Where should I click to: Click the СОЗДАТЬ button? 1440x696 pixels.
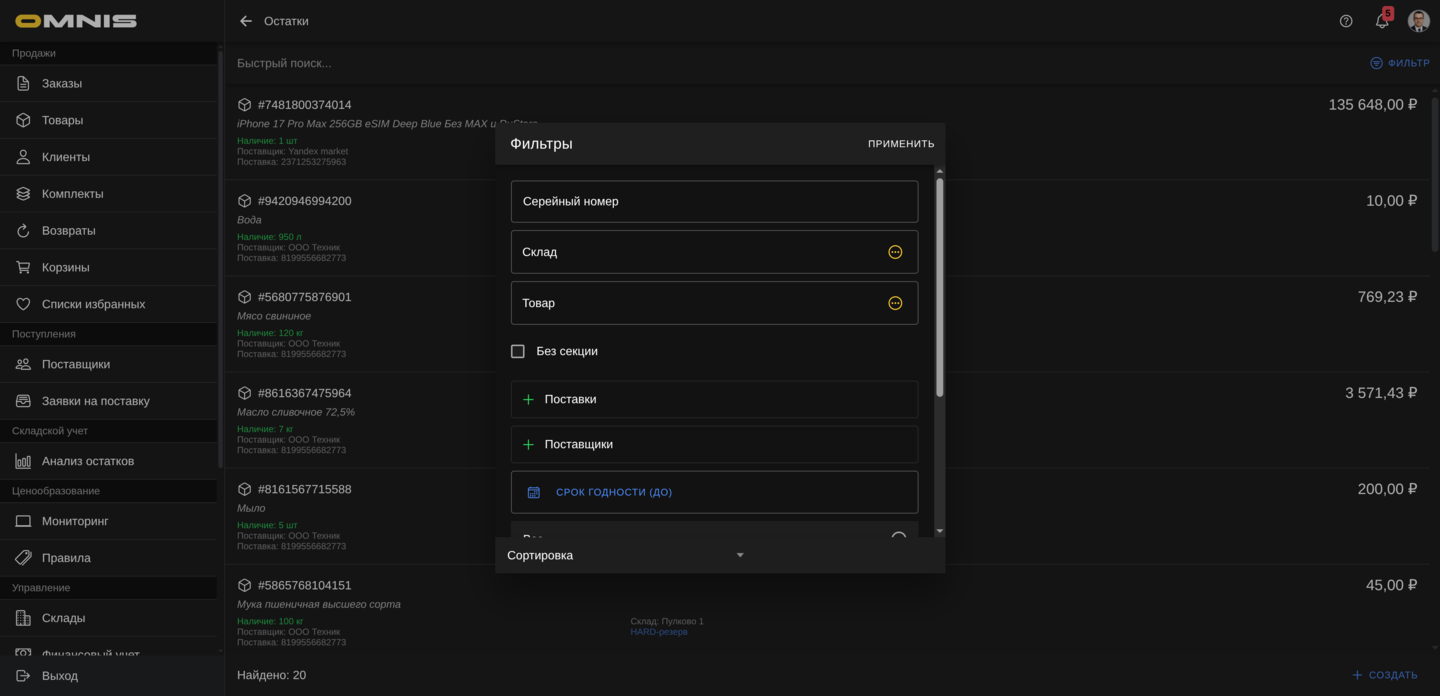[1385, 675]
